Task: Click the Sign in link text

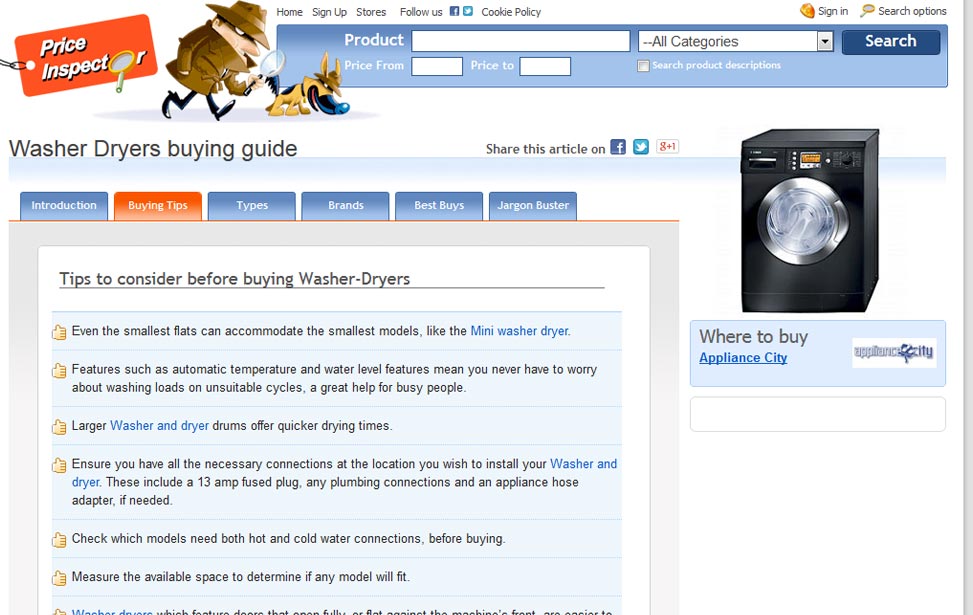Action: pyautogui.click(x=833, y=11)
